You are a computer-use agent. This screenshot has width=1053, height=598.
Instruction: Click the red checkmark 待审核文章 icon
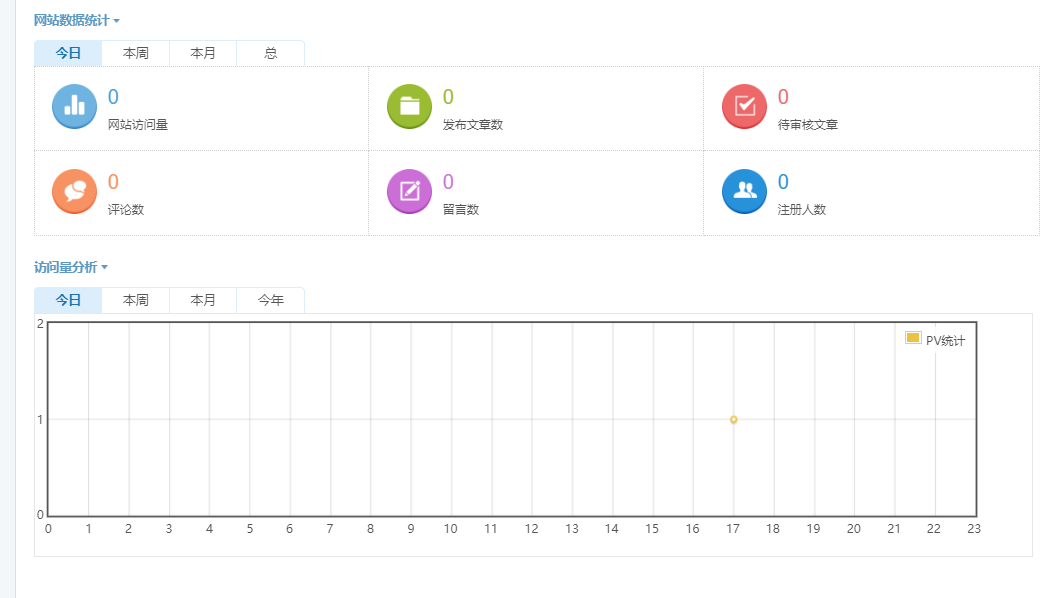[x=744, y=107]
